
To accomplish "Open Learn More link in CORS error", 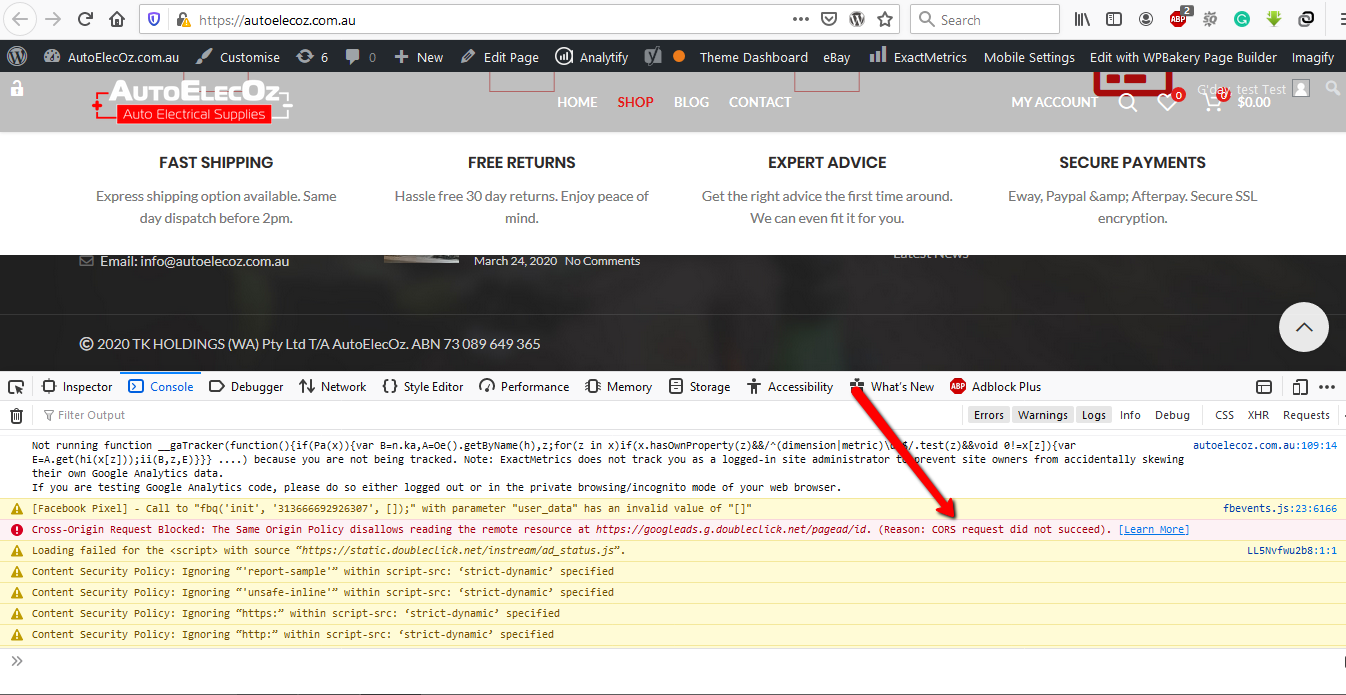I will click(1154, 530).
